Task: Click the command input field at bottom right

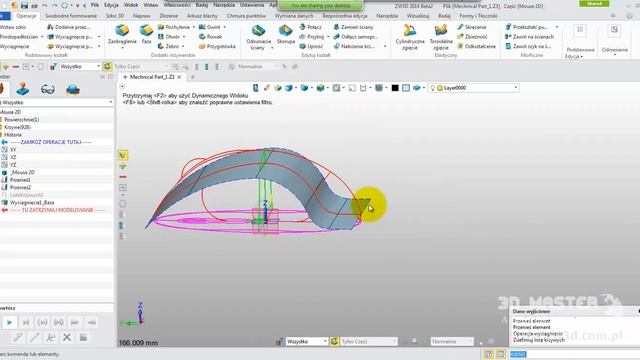Action: click(575, 354)
